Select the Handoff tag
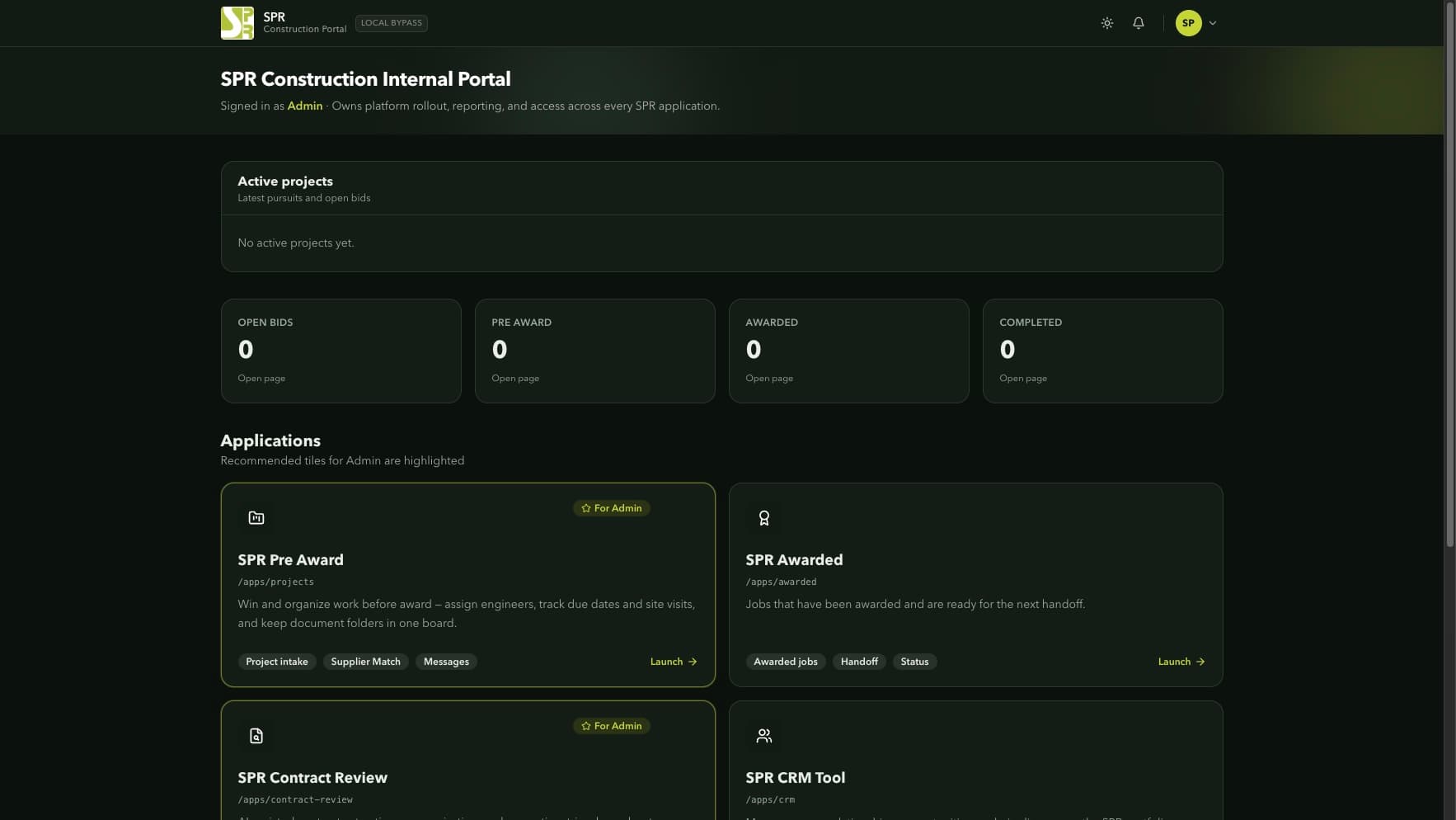Screen dimensions: 1456x820 (x=859, y=662)
